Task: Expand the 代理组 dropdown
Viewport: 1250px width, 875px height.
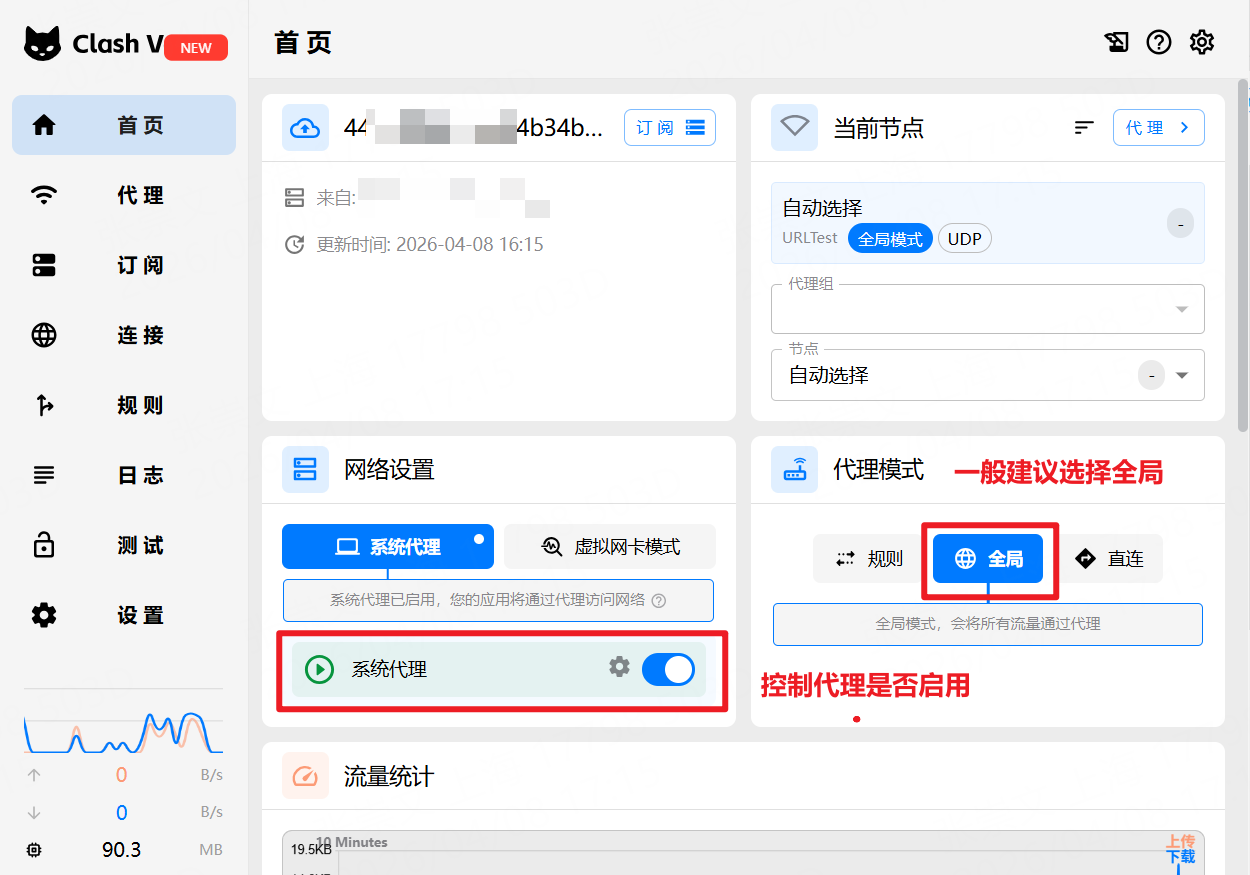Action: [x=1182, y=310]
